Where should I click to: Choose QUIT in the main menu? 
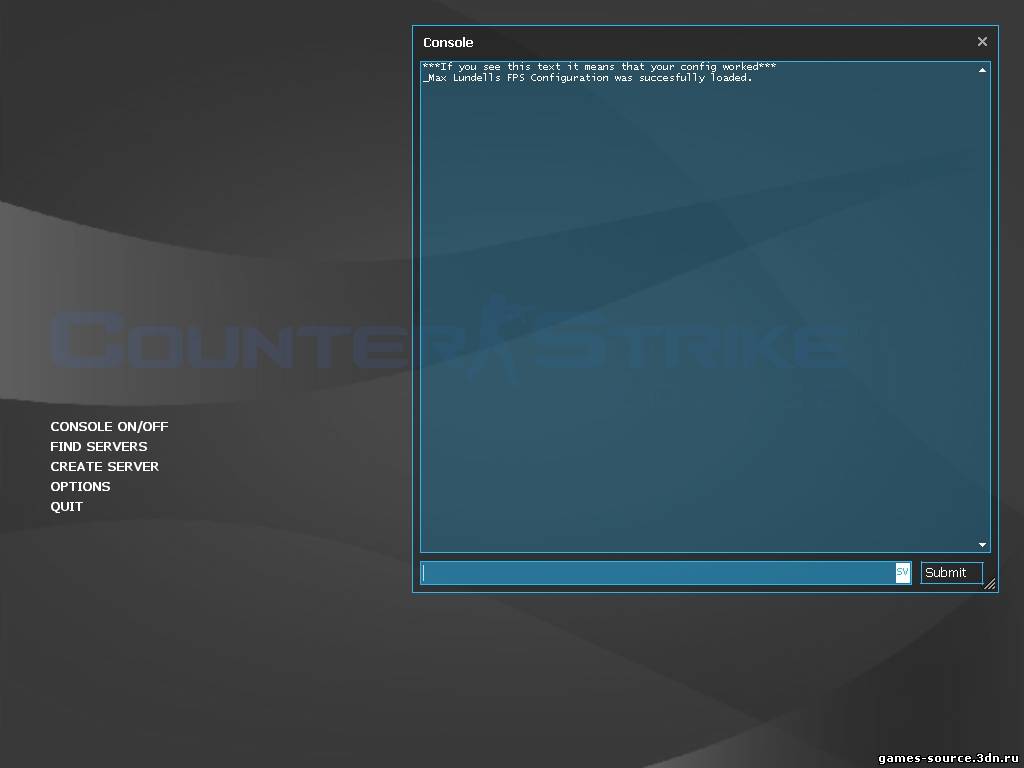[x=67, y=507]
